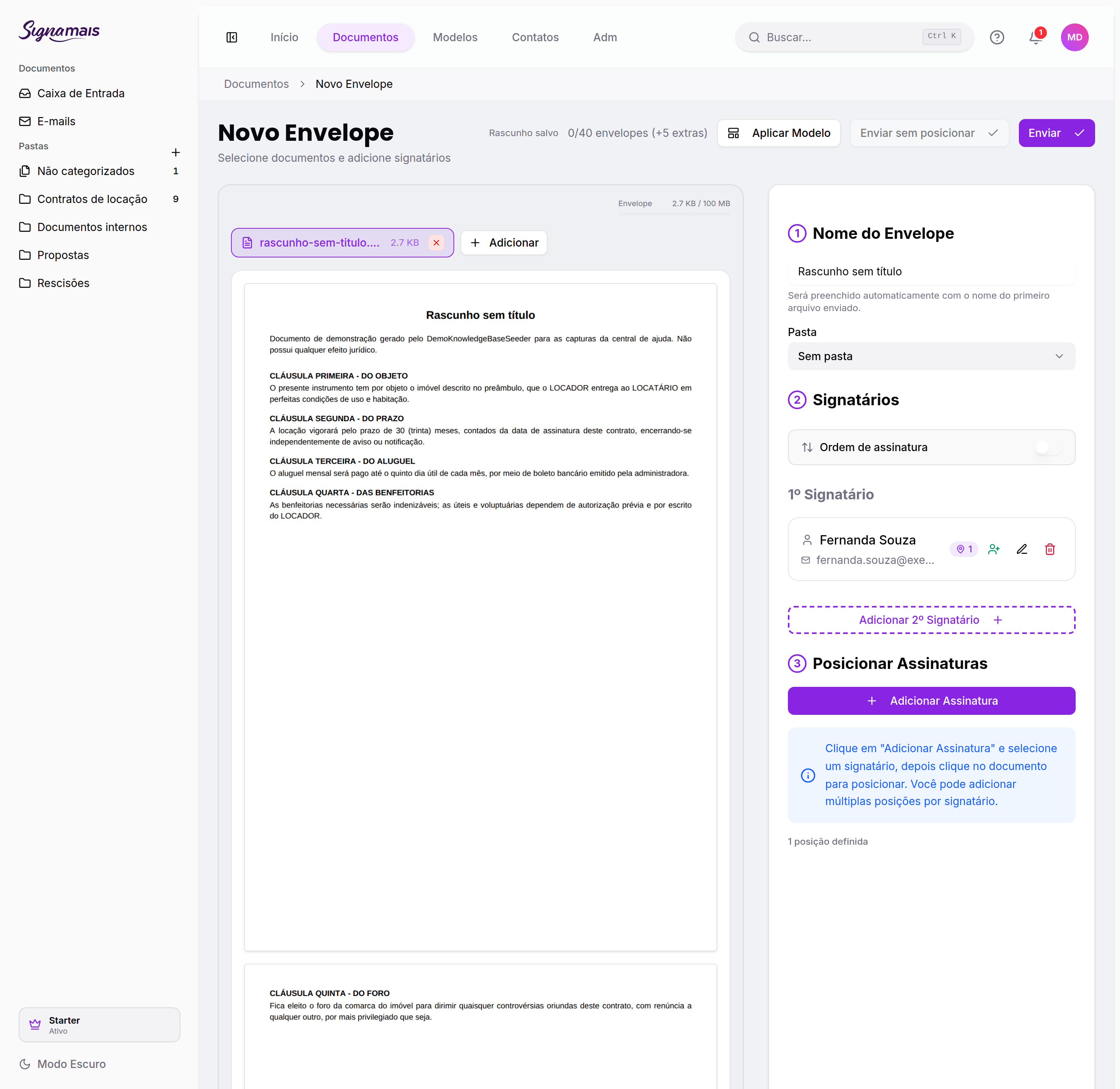This screenshot has width=1120, height=1089.
Task: Click the Starter plan crown icon
Action: click(35, 1024)
